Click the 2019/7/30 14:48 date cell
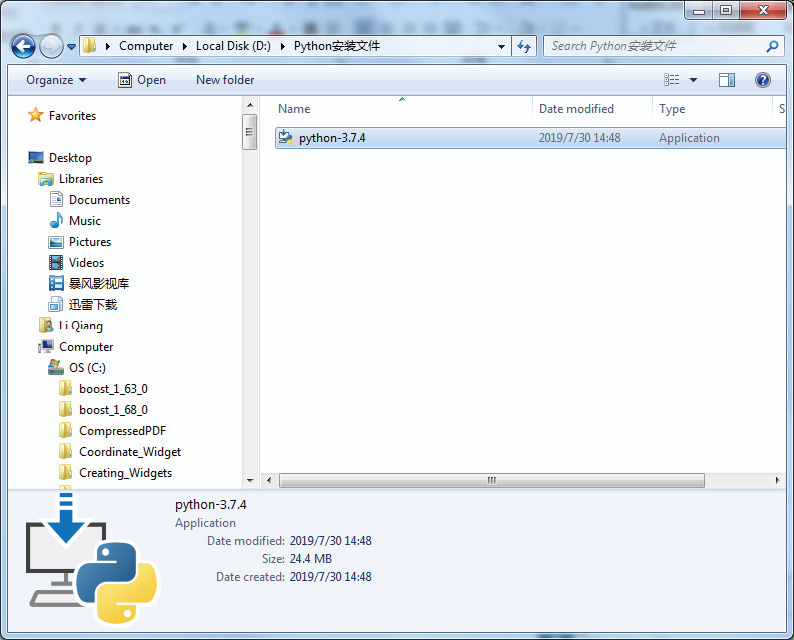794x640 pixels. [x=579, y=138]
